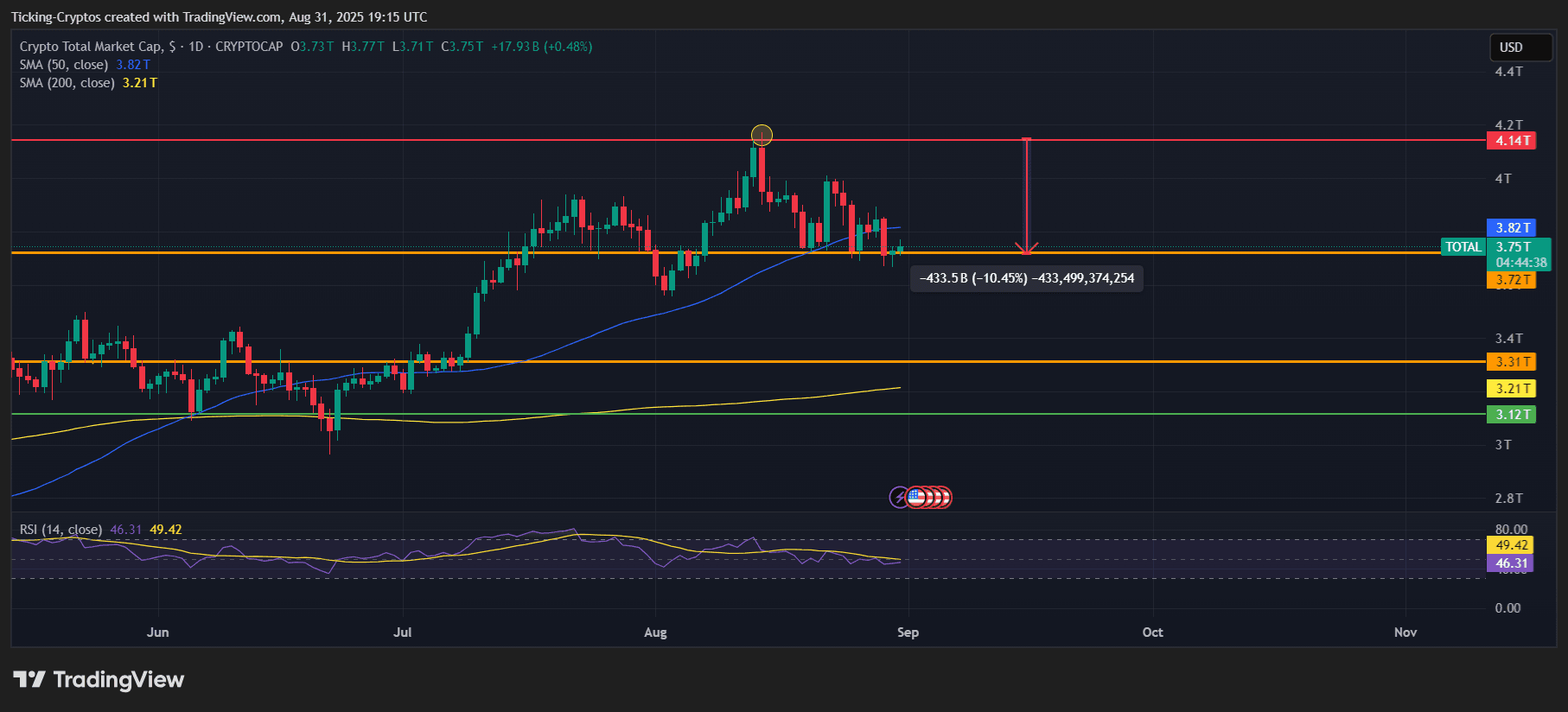This screenshot has width=1568, height=712.
Task: Click the purple lightning bolt event icon
Action: (x=899, y=497)
